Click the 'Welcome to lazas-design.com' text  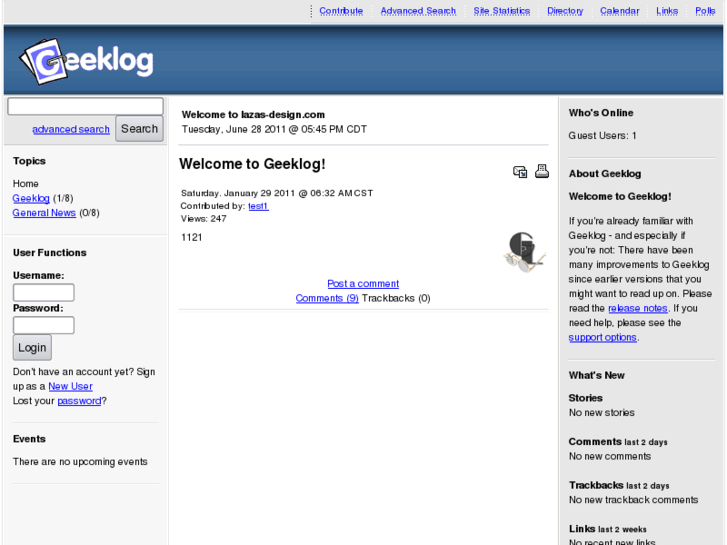click(253, 115)
